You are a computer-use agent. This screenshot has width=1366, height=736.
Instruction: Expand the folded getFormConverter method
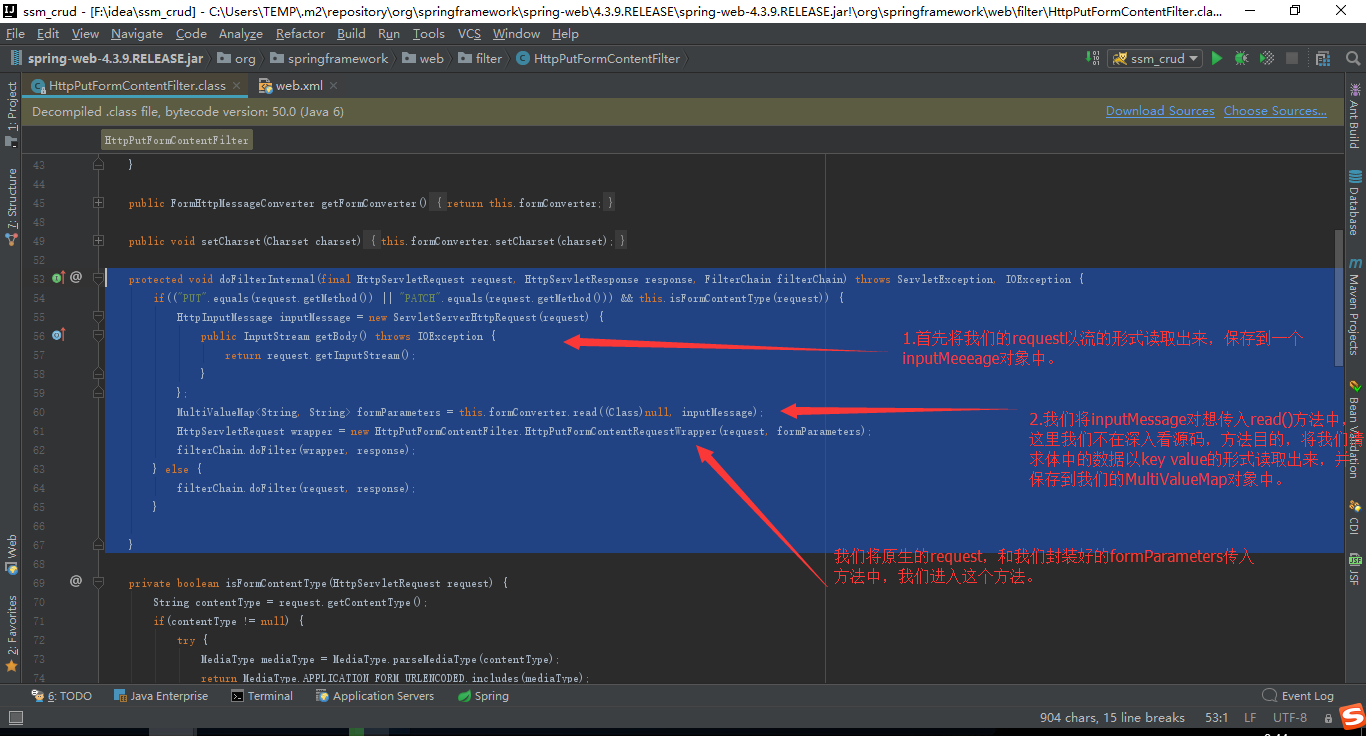[x=97, y=203]
